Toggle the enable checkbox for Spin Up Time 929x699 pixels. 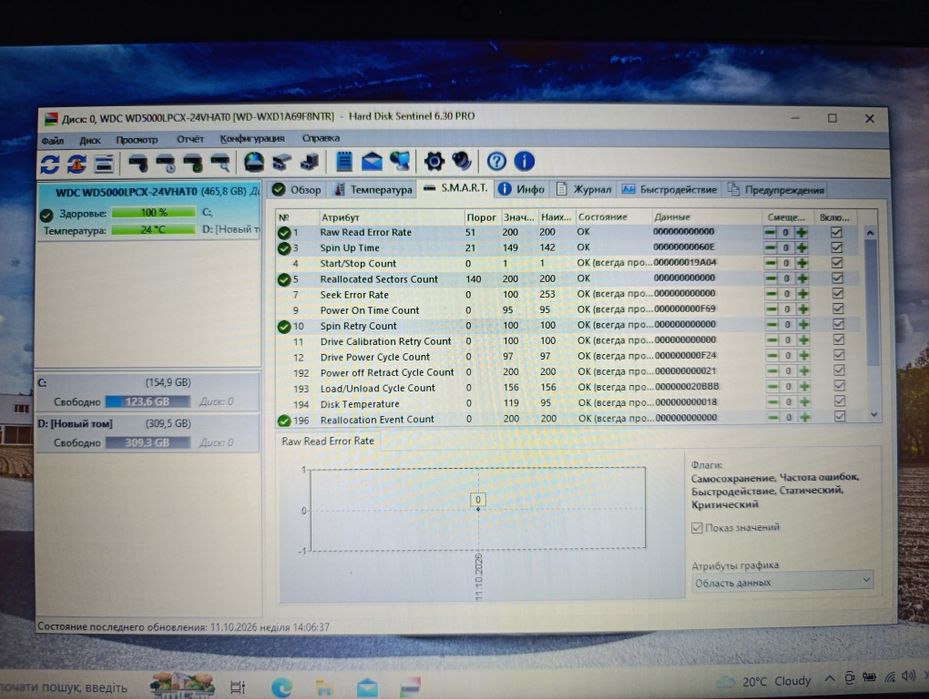[x=837, y=247]
